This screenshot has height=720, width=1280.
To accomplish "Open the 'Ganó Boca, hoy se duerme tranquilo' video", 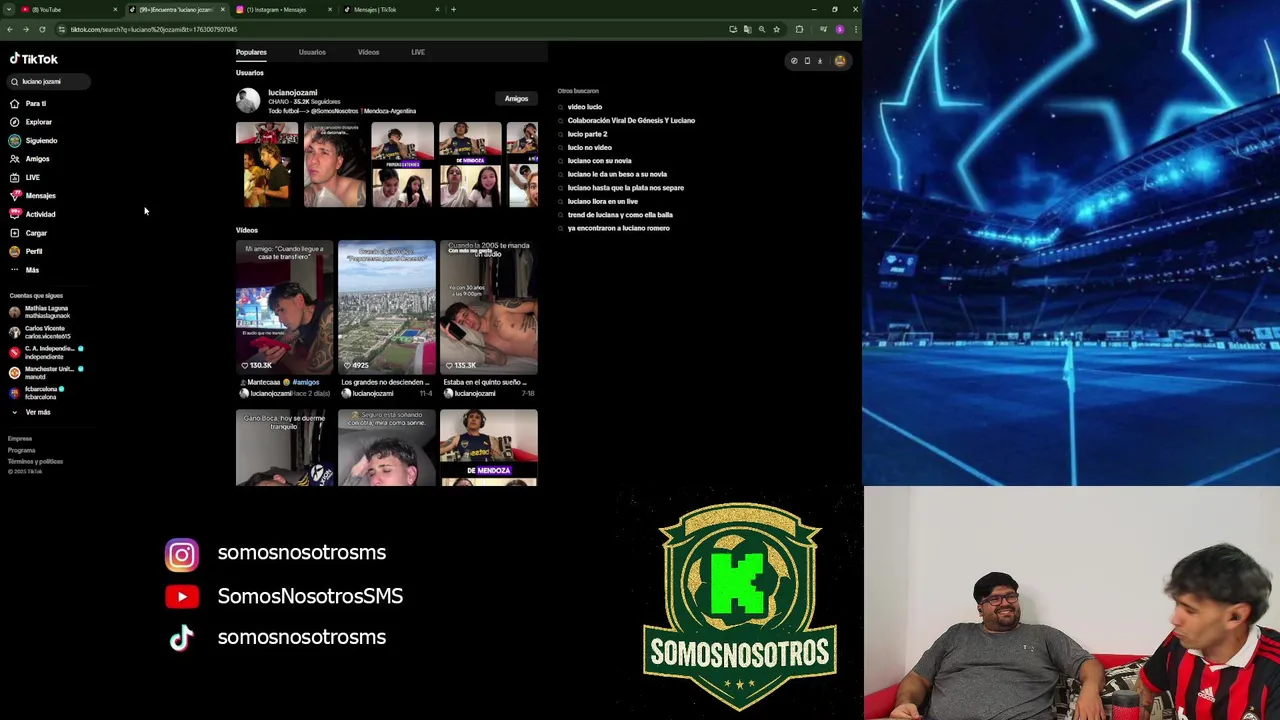I will [285, 448].
